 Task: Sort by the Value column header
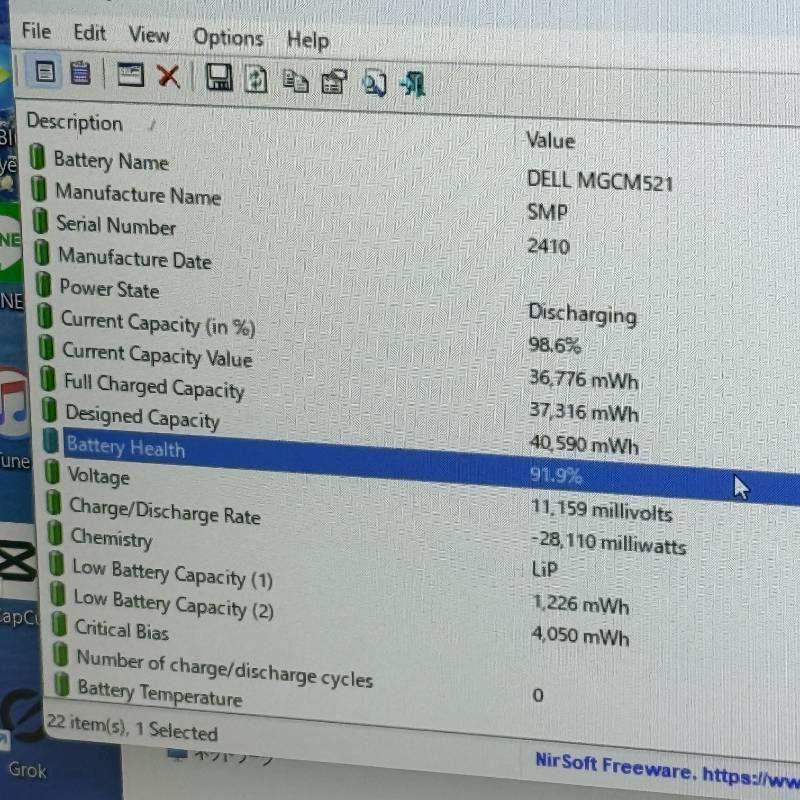pyautogui.click(x=551, y=140)
